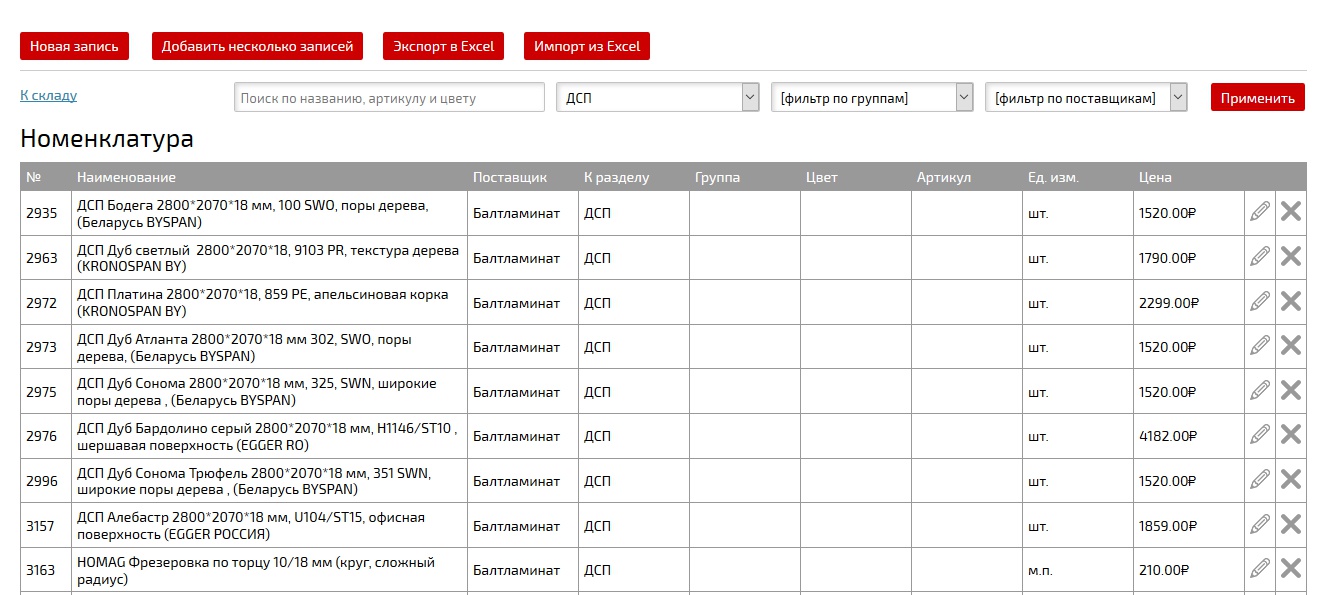Remove the ДСП Дуб Сонома 325 row

pyautogui.click(x=1291, y=390)
